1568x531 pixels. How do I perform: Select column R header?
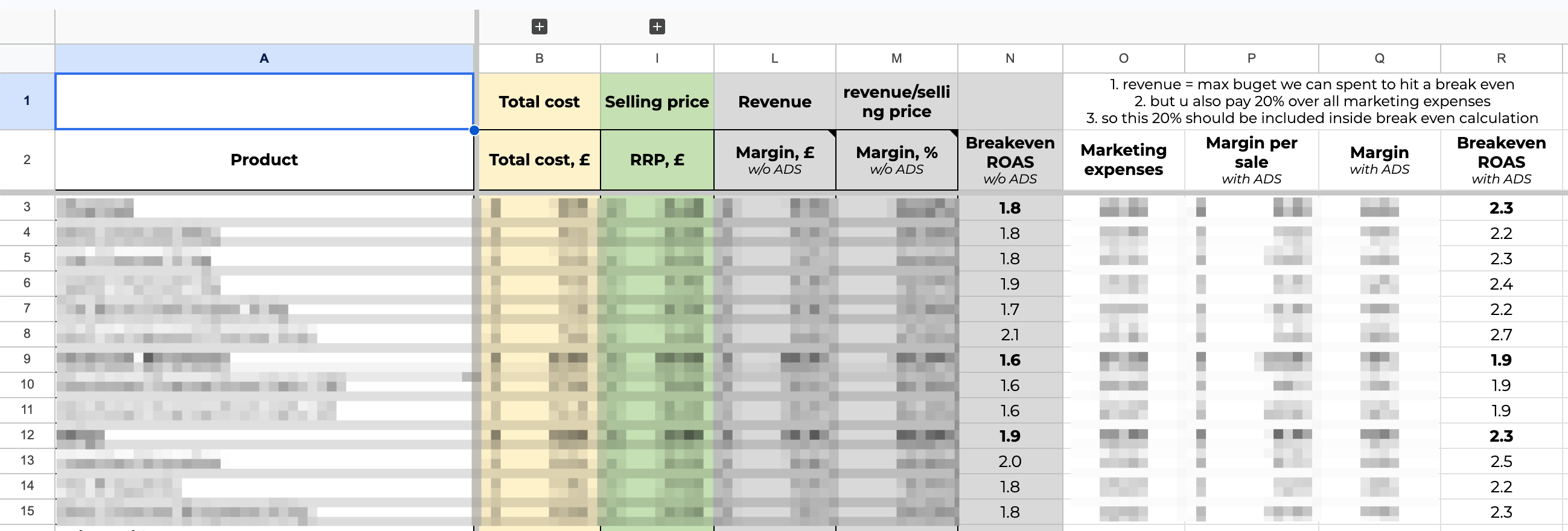click(x=1501, y=59)
